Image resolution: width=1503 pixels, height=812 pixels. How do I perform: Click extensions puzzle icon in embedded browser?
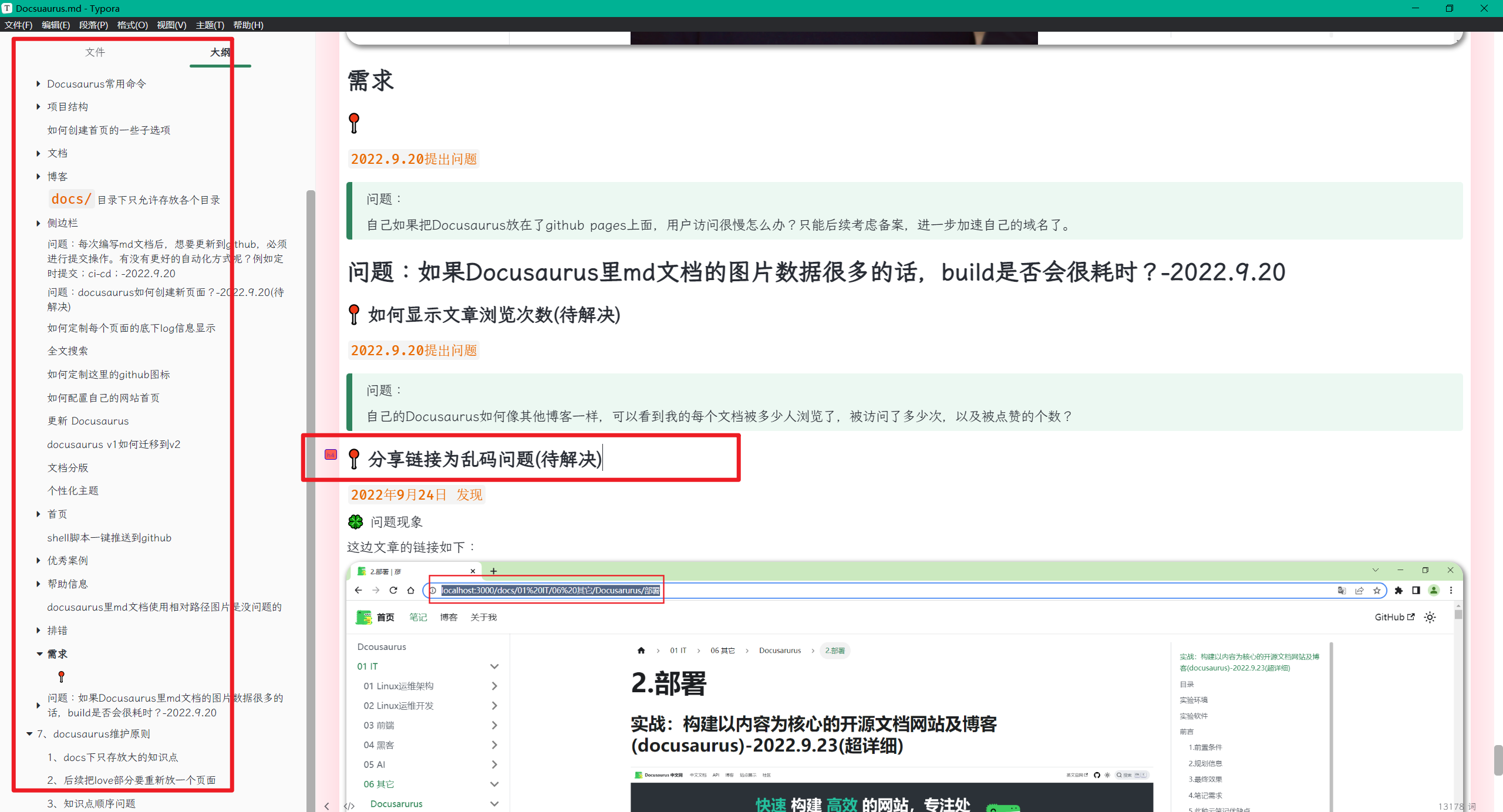pyautogui.click(x=1398, y=590)
